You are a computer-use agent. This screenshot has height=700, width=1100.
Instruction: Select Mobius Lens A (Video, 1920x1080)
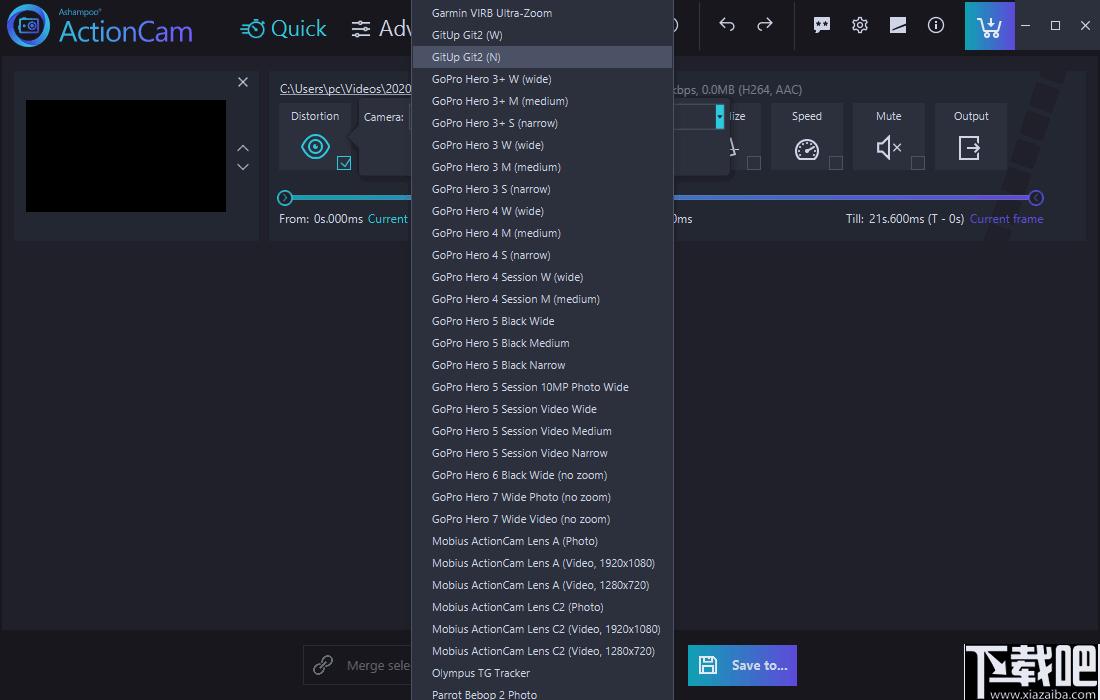(542, 563)
